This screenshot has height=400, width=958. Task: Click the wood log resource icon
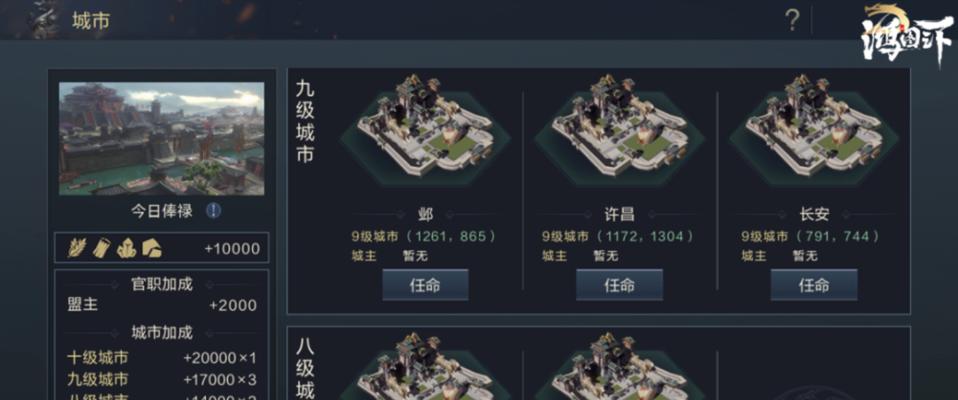(101, 247)
